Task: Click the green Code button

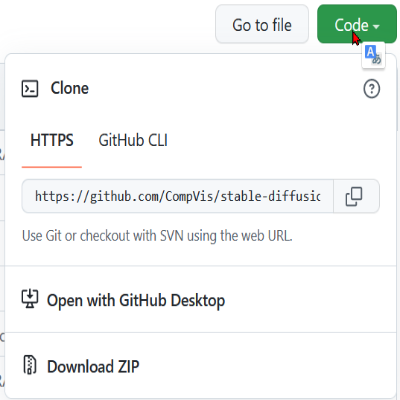Action: 357,24
